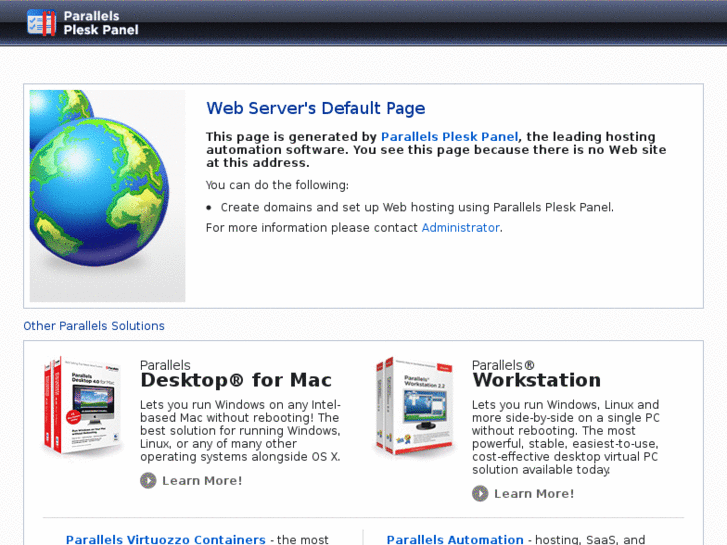Click the Desktop for Mac description paragraph

tap(240, 431)
